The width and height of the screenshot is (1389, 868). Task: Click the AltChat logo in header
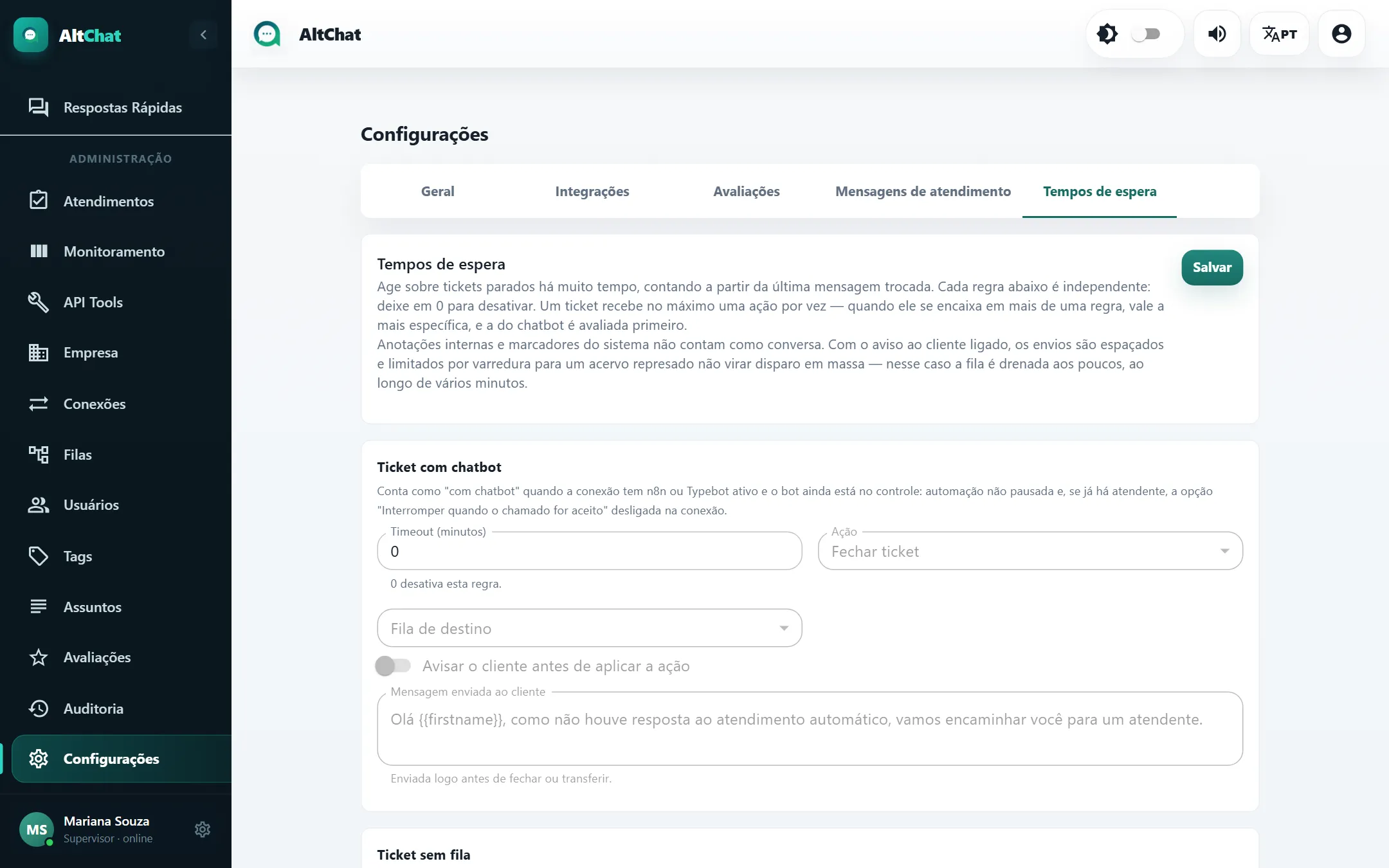coord(267,34)
